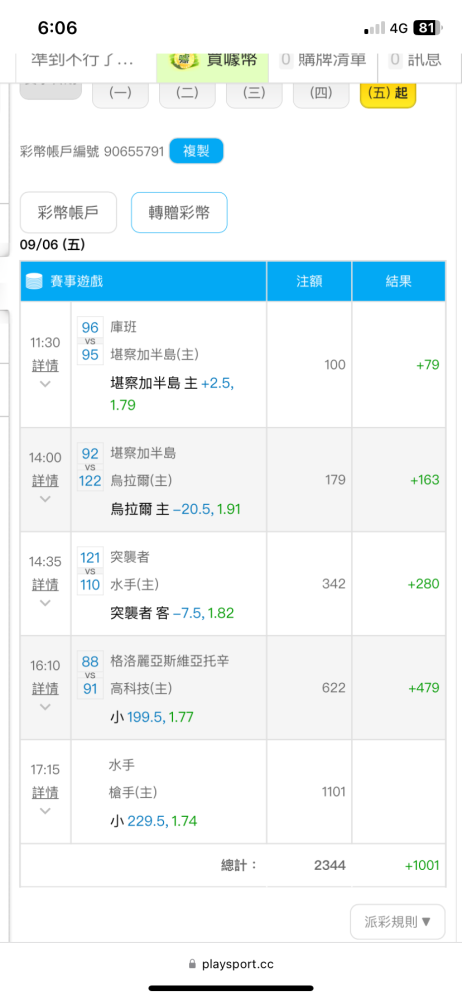Open 詳情 link for the 14:00 game
Viewport: 462px width, 1000px height.
click(45, 480)
